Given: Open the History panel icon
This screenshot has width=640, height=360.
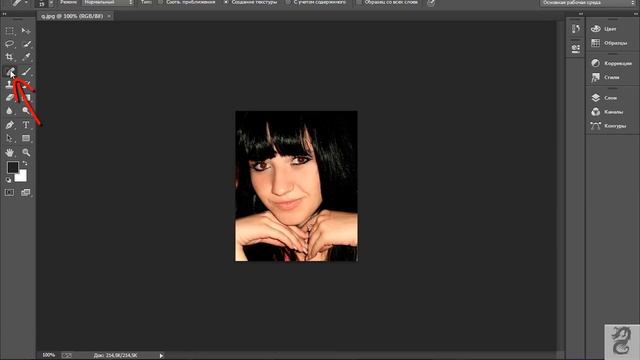Looking at the screenshot, I should tap(576, 29).
